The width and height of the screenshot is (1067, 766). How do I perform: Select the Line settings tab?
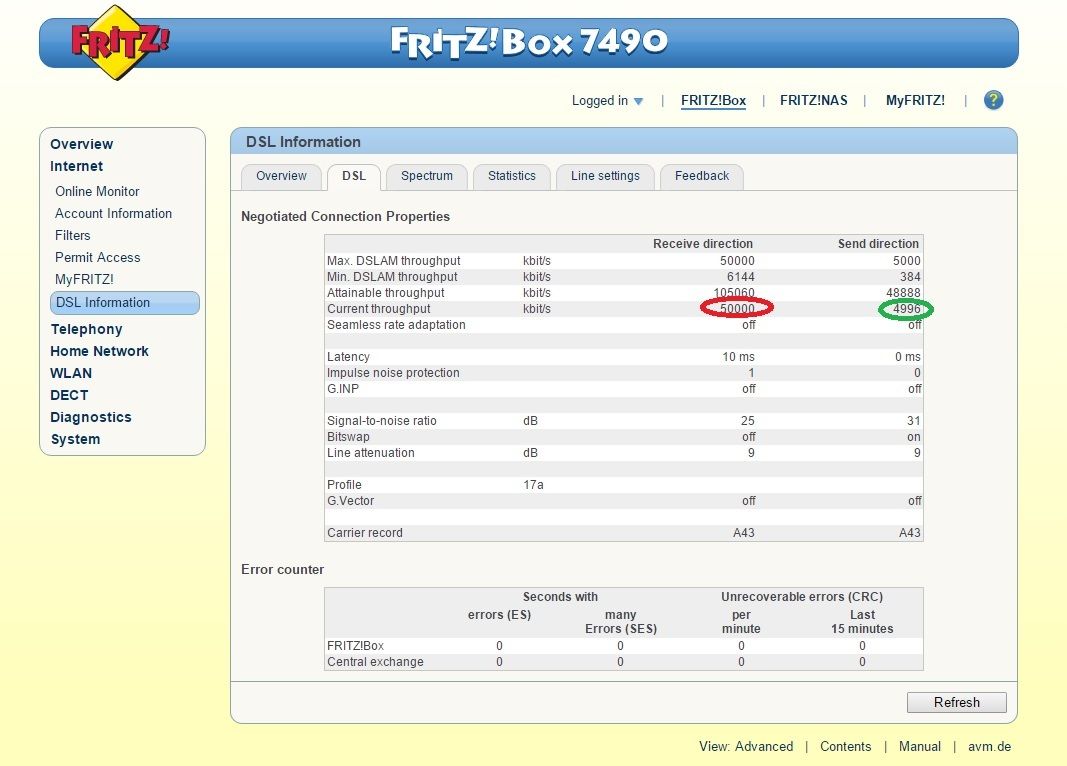click(x=604, y=176)
